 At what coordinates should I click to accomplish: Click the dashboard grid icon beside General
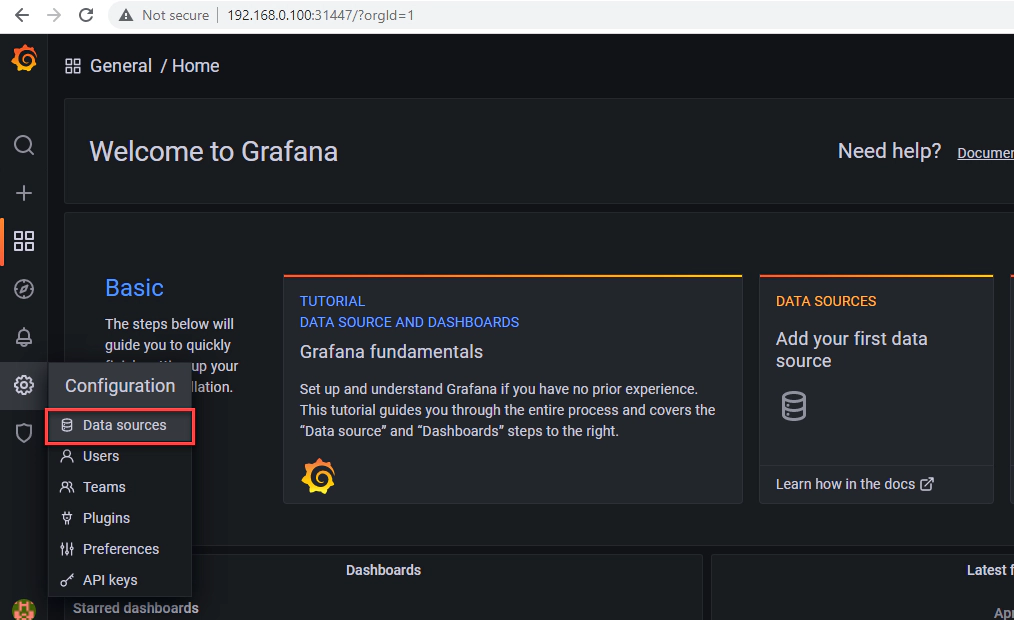point(73,66)
